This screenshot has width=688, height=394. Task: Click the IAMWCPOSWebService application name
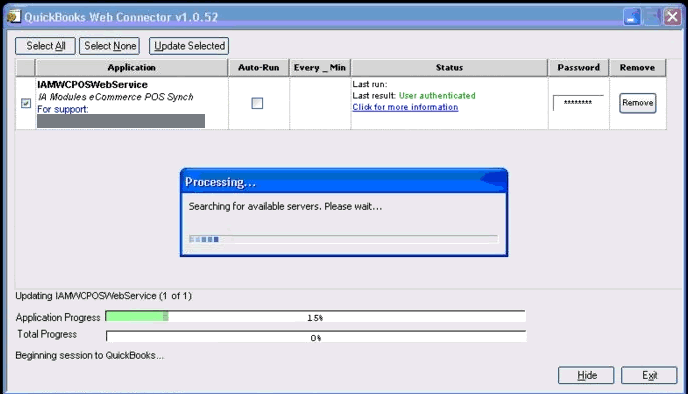93,84
